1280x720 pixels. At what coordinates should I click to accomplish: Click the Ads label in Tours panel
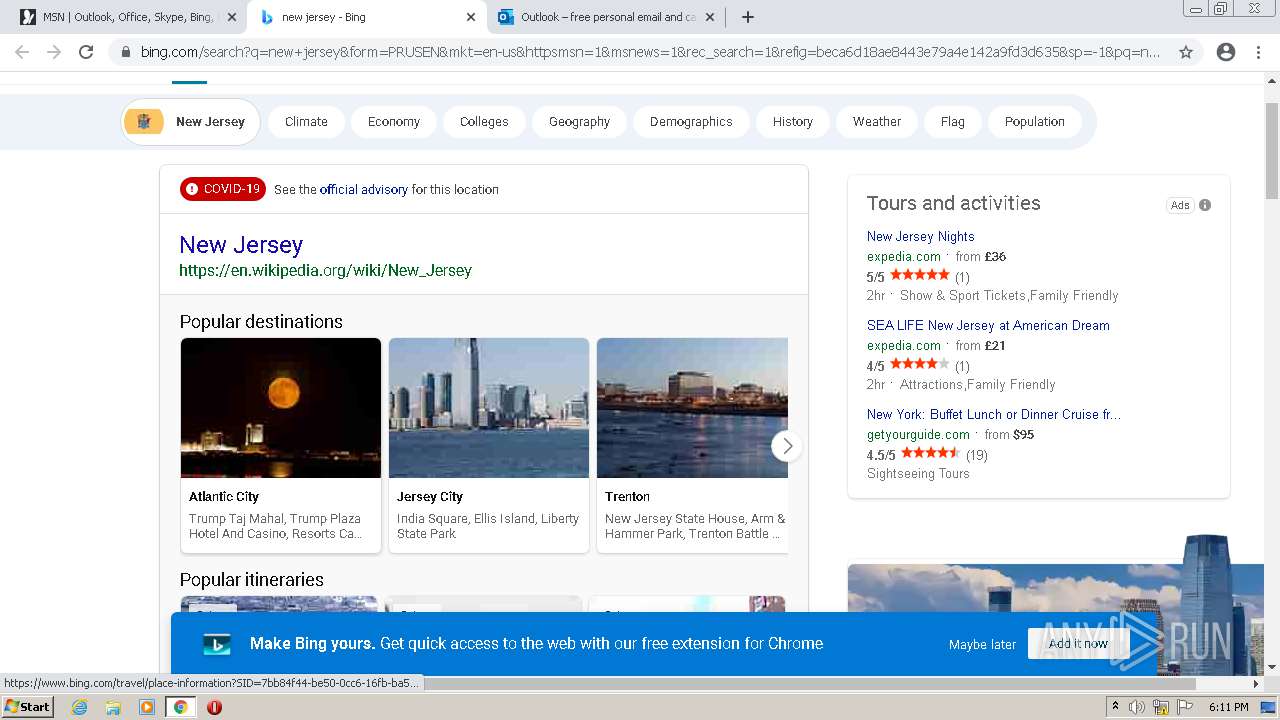(1180, 205)
